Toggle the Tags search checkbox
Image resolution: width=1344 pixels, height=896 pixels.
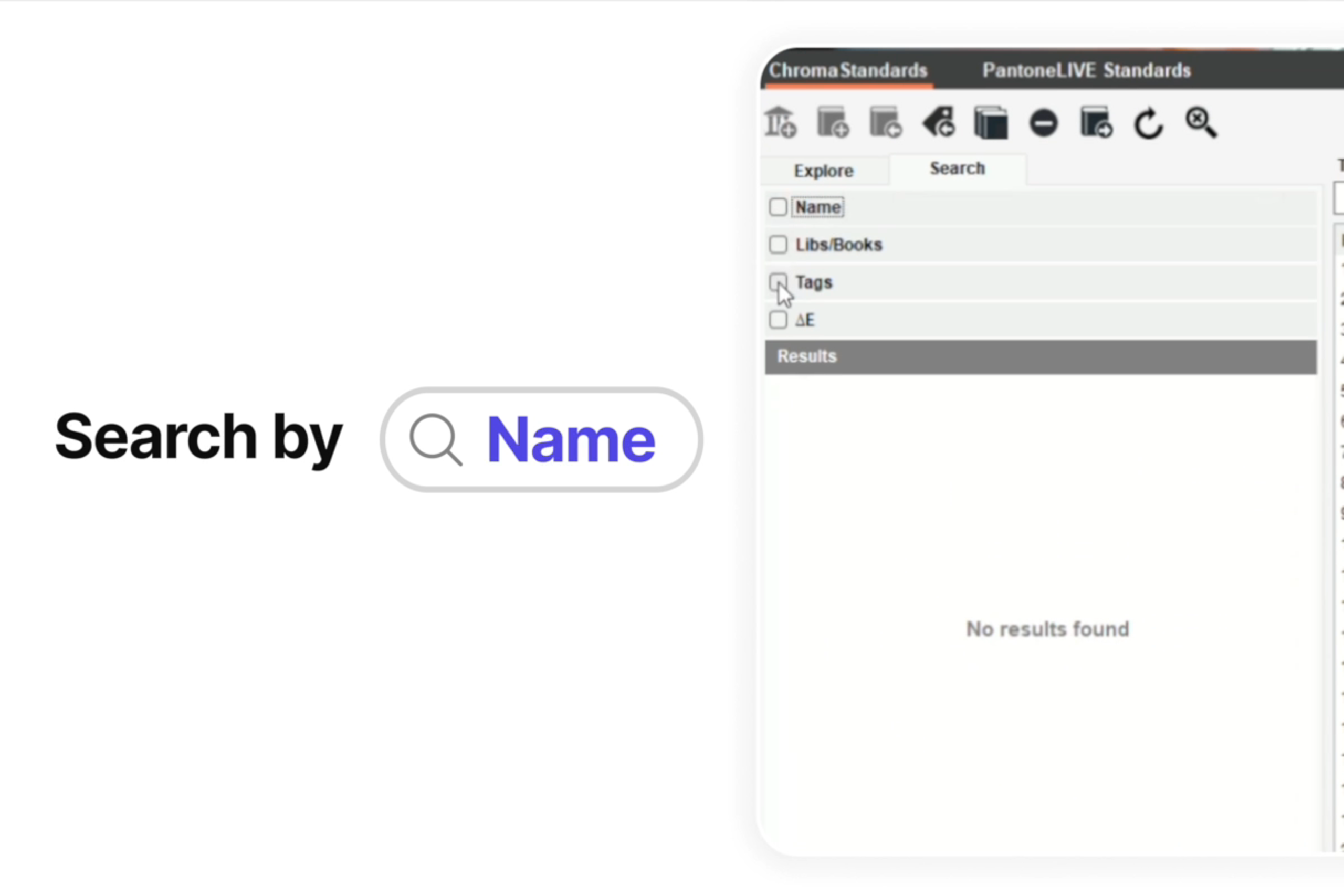click(778, 282)
